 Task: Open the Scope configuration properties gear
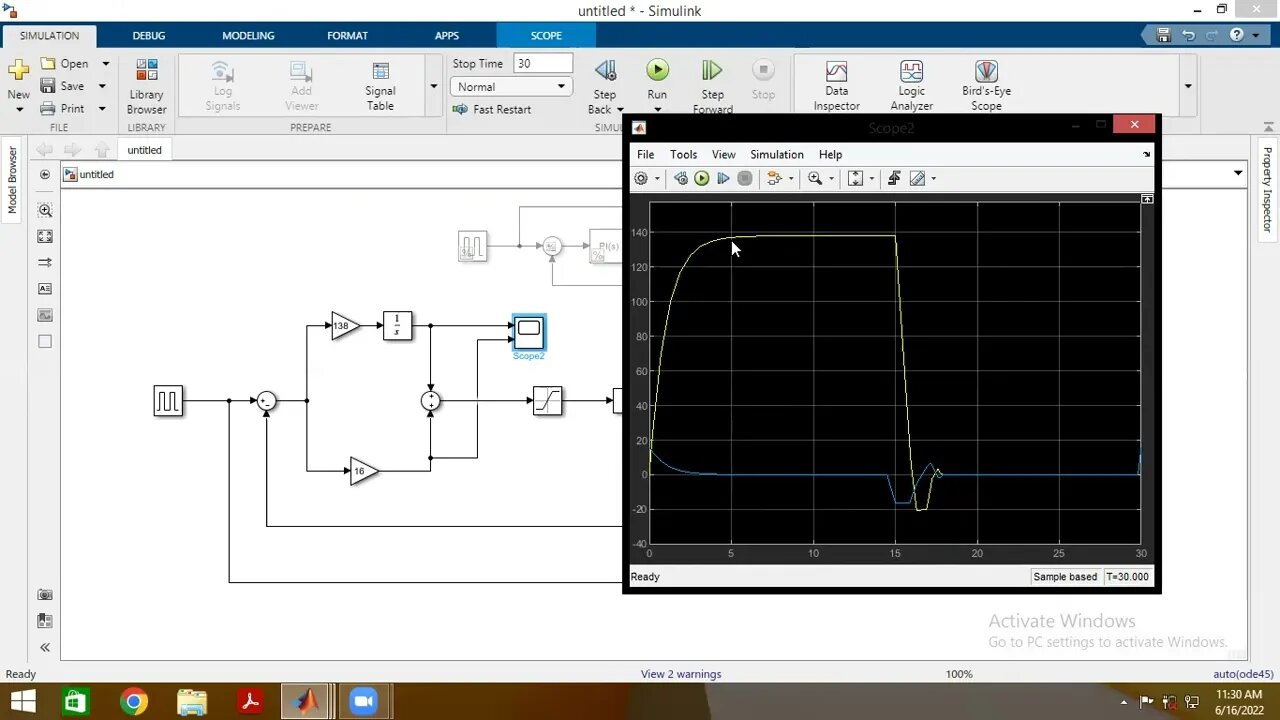[641, 178]
